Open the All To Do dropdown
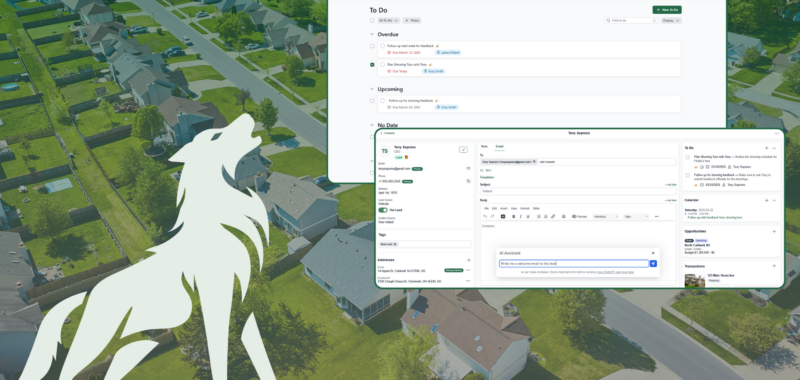Screen dimensions: 800x380 (388, 20)
